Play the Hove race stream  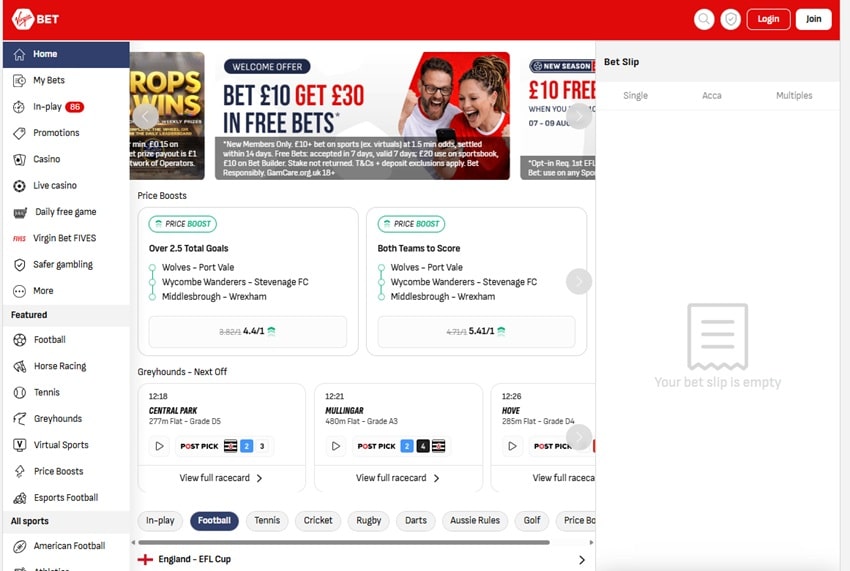(512, 446)
